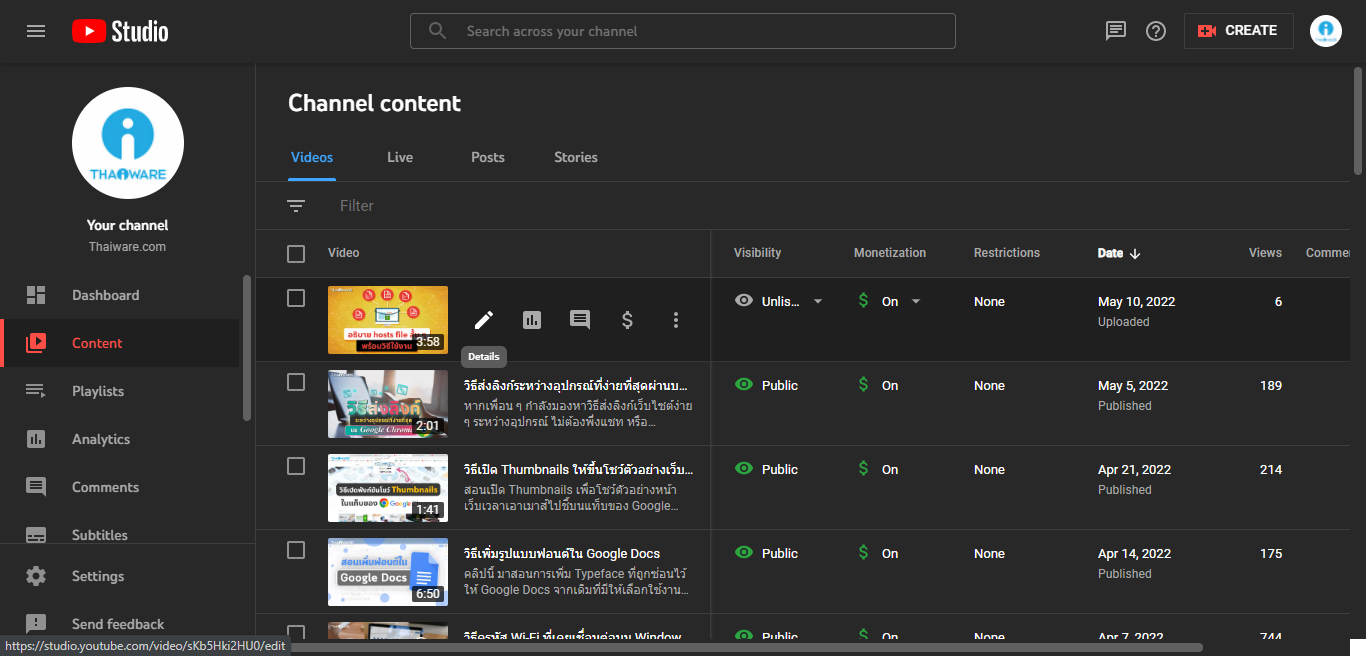Click the CREATE button
This screenshot has width=1366, height=656.
[x=1238, y=31]
